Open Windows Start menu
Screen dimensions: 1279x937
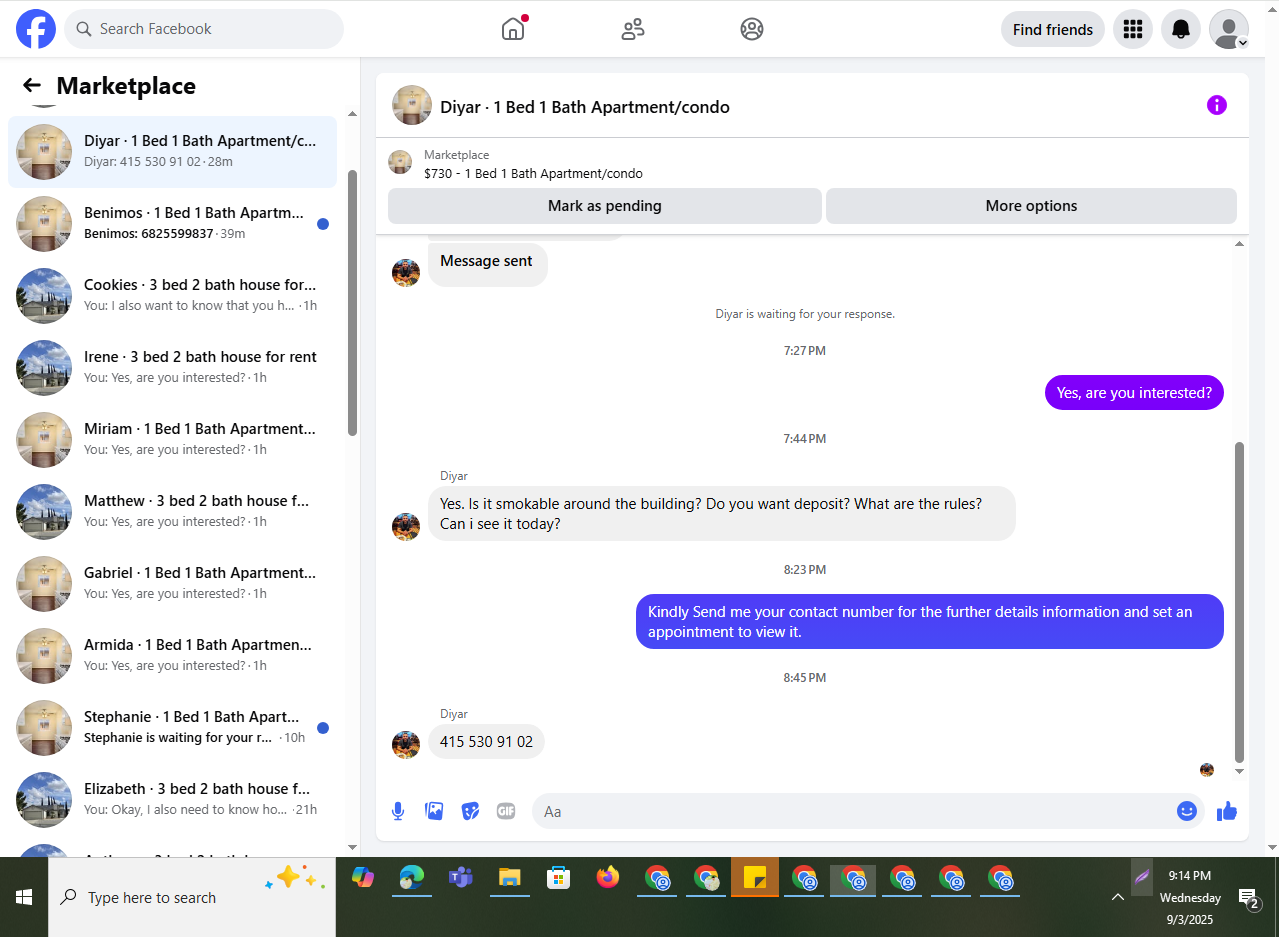click(24, 897)
